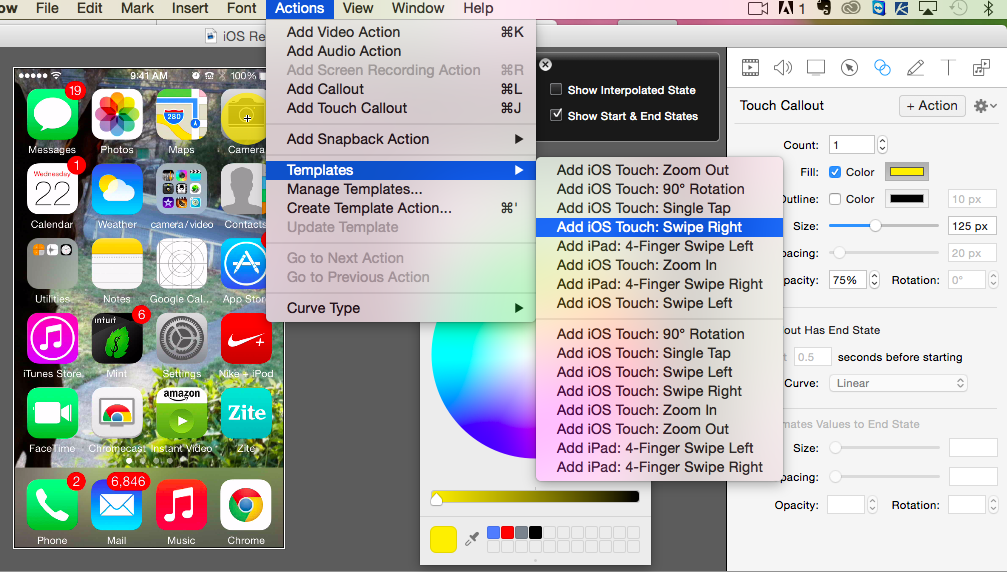Viewport: 1007px width, 572px height.
Task: Open the Media library icon
Action: pyautogui.click(x=981, y=67)
